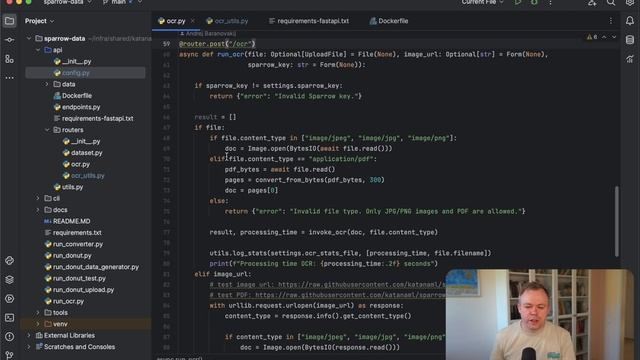This screenshot has height=360, width=640.
Task: Close the ocr.py editor tab
Action: click(193, 21)
